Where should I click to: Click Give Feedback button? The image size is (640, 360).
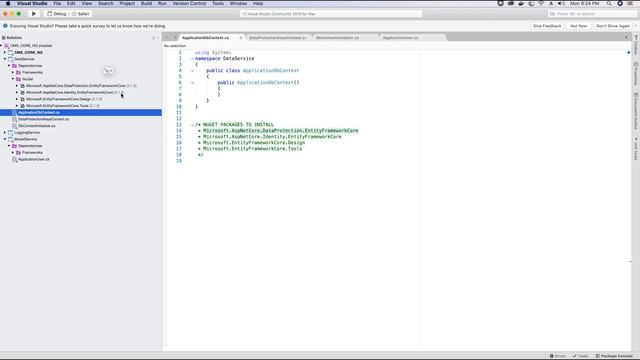[x=547, y=26]
